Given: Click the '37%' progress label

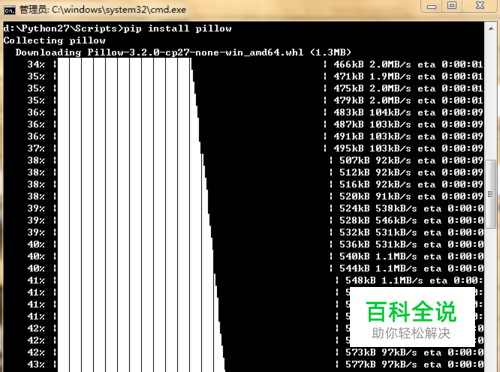Looking at the screenshot, I should coord(36,149).
